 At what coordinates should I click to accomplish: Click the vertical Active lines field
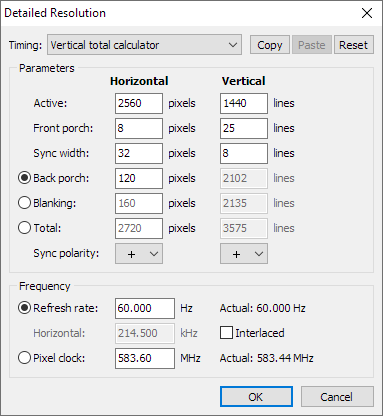click(x=244, y=103)
